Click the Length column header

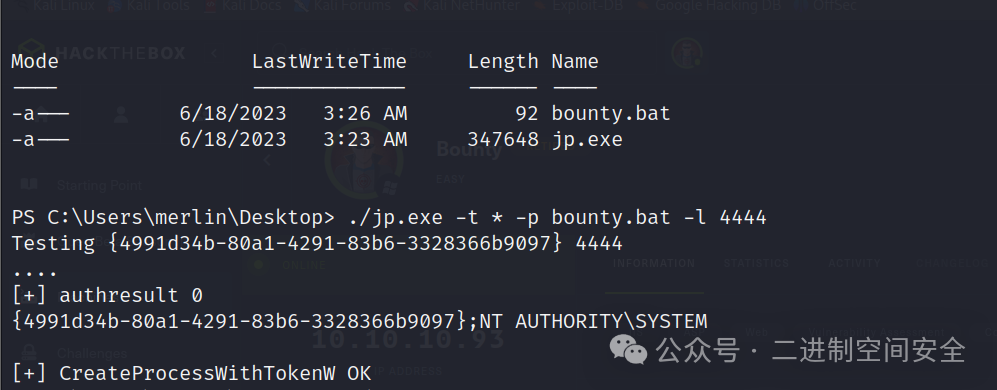[503, 62]
